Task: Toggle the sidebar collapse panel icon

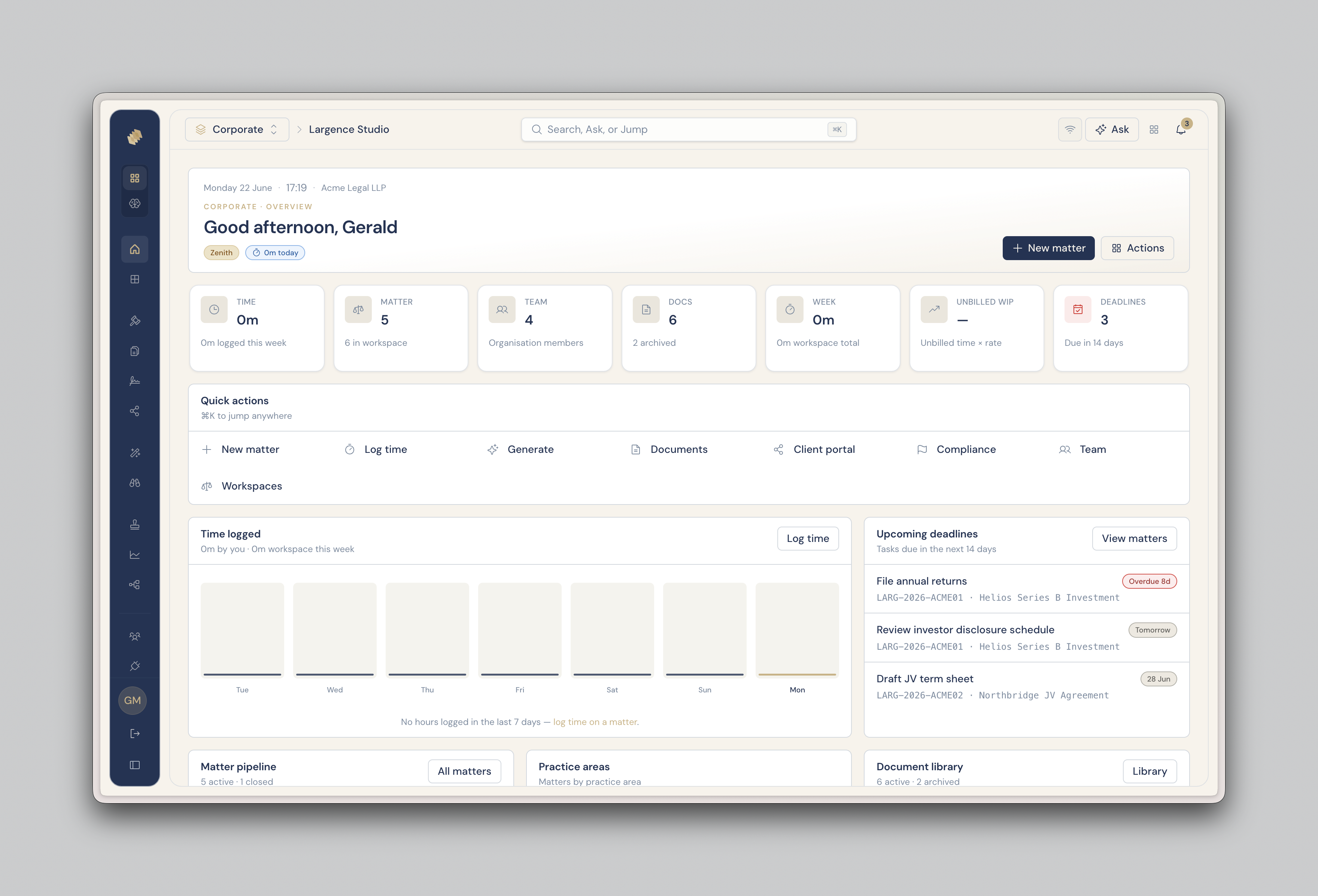Action: pyautogui.click(x=134, y=765)
